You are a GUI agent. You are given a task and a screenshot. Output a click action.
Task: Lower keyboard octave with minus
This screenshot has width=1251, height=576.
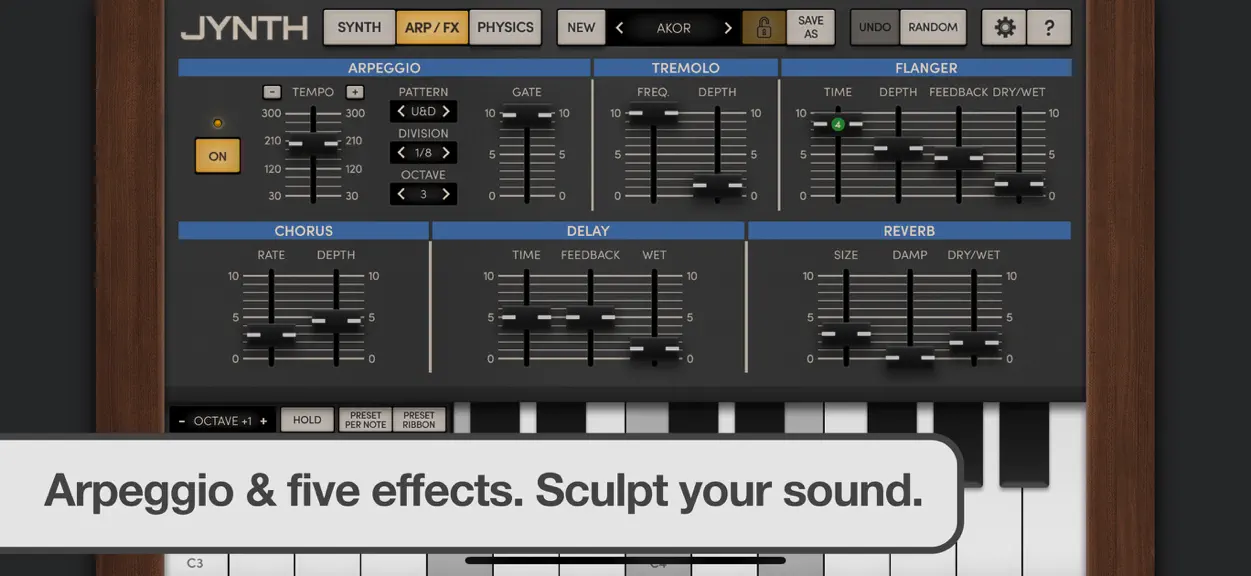(x=181, y=421)
